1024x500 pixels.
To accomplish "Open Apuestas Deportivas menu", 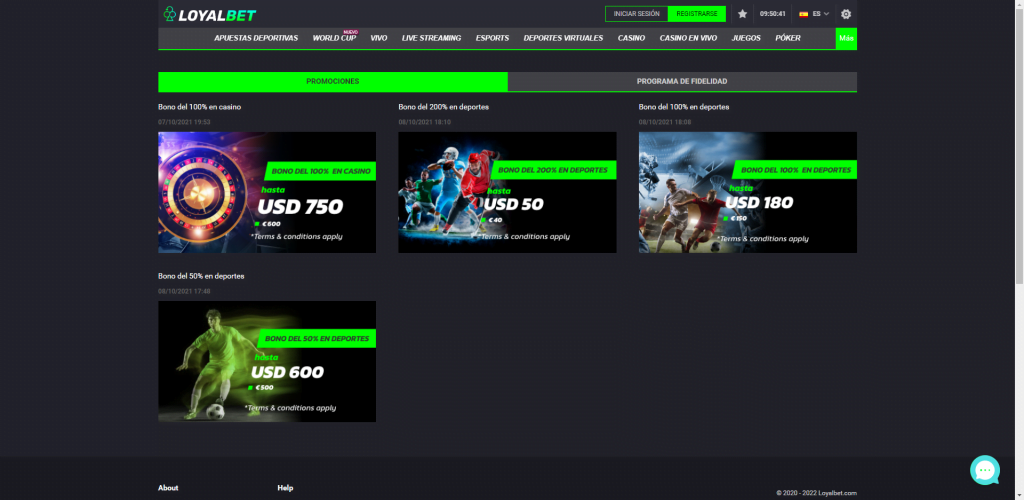I will click(256, 38).
